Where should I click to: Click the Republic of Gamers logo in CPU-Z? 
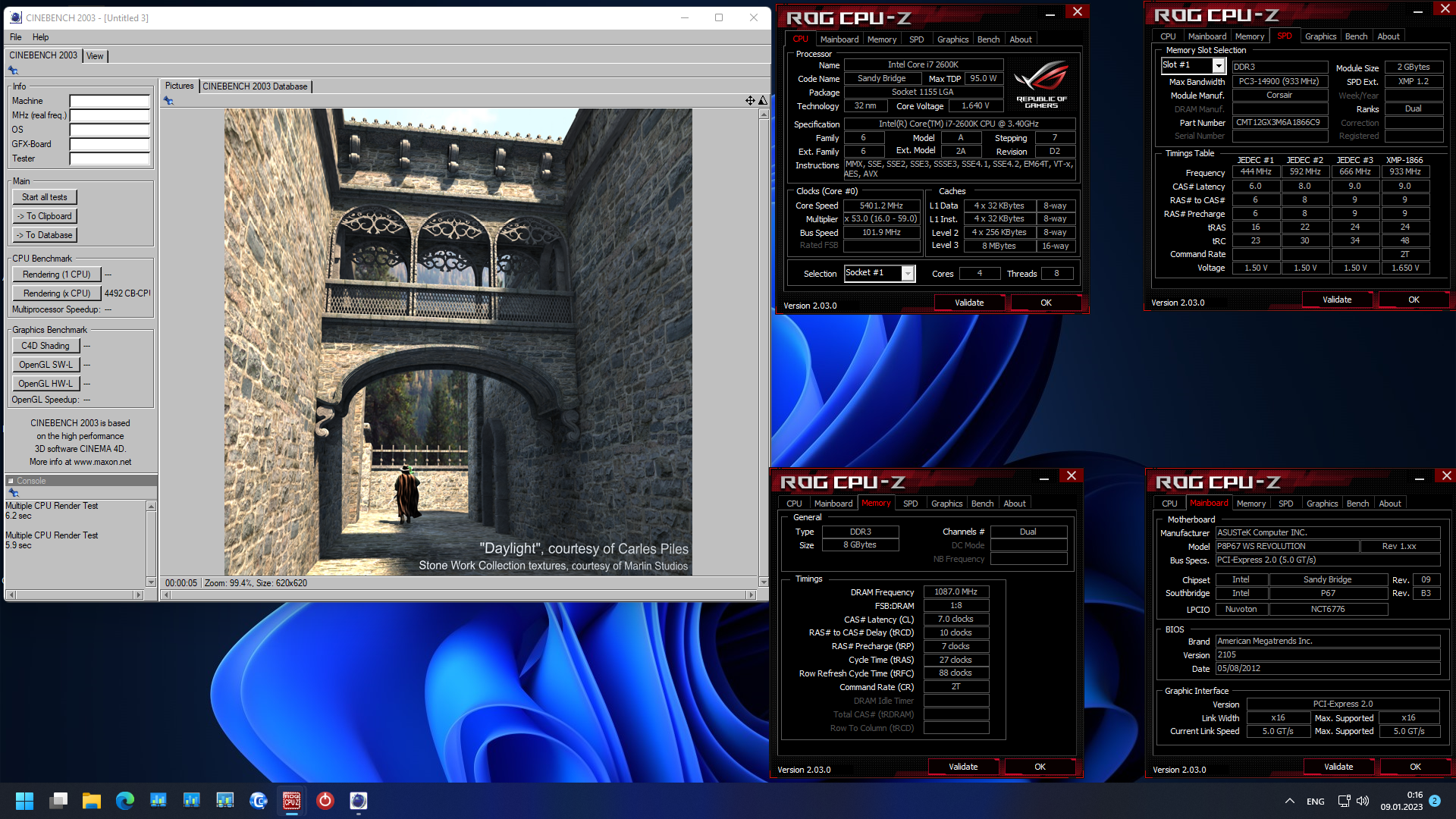coord(1041,85)
